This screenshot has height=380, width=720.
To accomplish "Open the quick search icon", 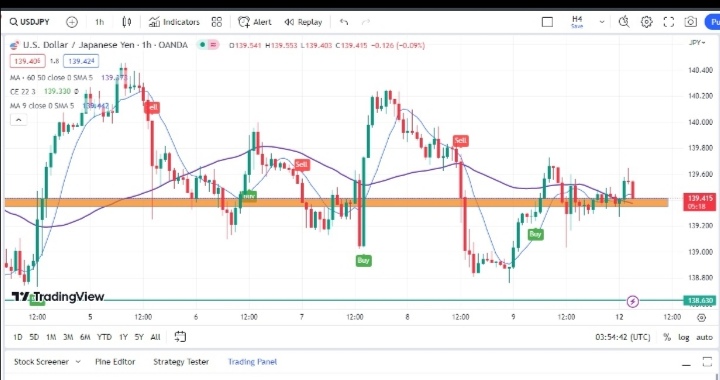I will coord(624,22).
